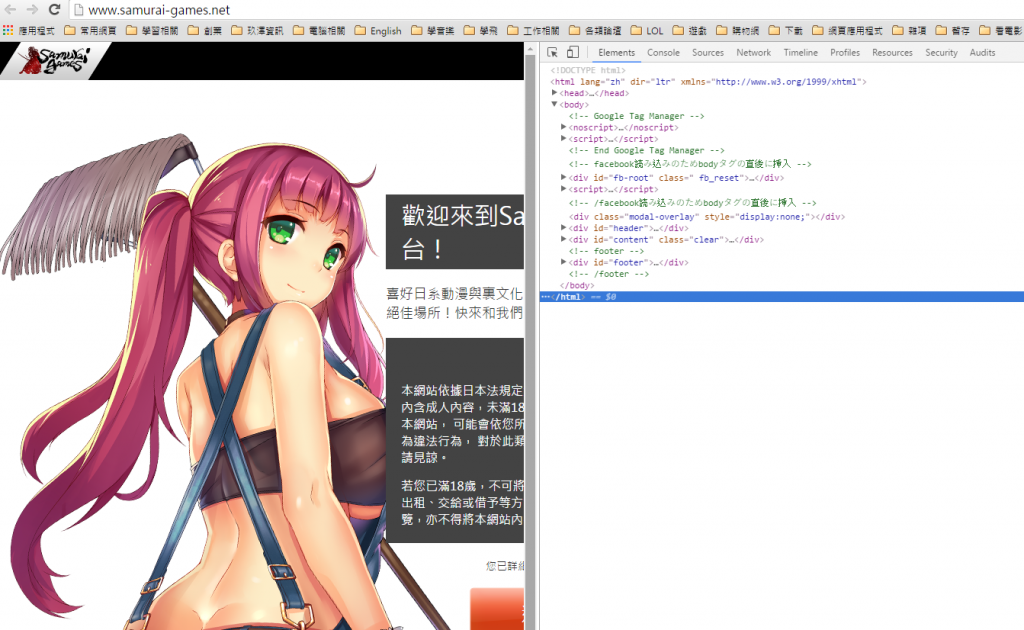Activate the inspect element picker in DevTools
1024x630 pixels.
tap(552, 52)
